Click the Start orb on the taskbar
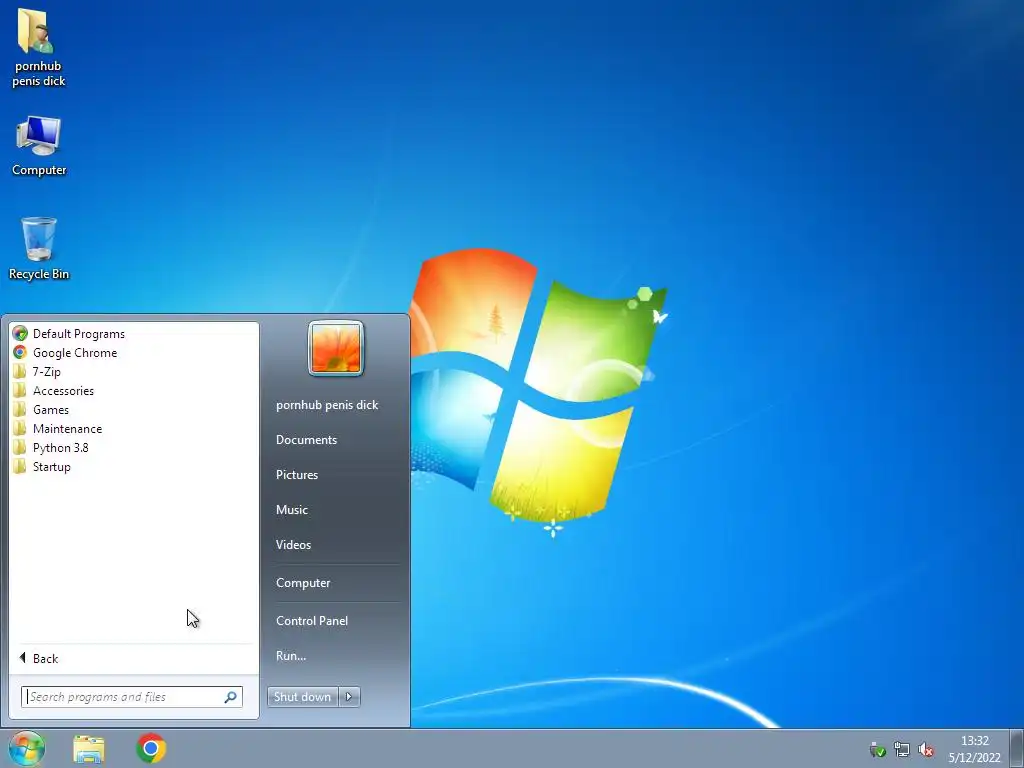 pyautogui.click(x=27, y=748)
